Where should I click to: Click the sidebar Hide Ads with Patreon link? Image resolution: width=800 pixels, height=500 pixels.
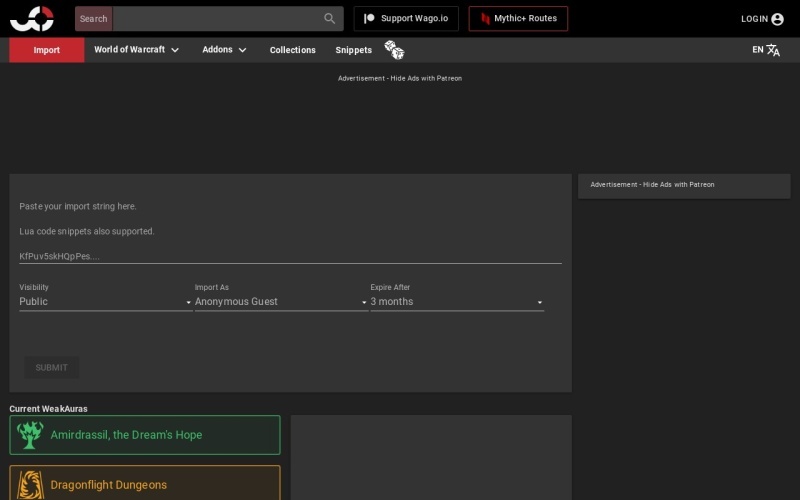[x=679, y=185]
